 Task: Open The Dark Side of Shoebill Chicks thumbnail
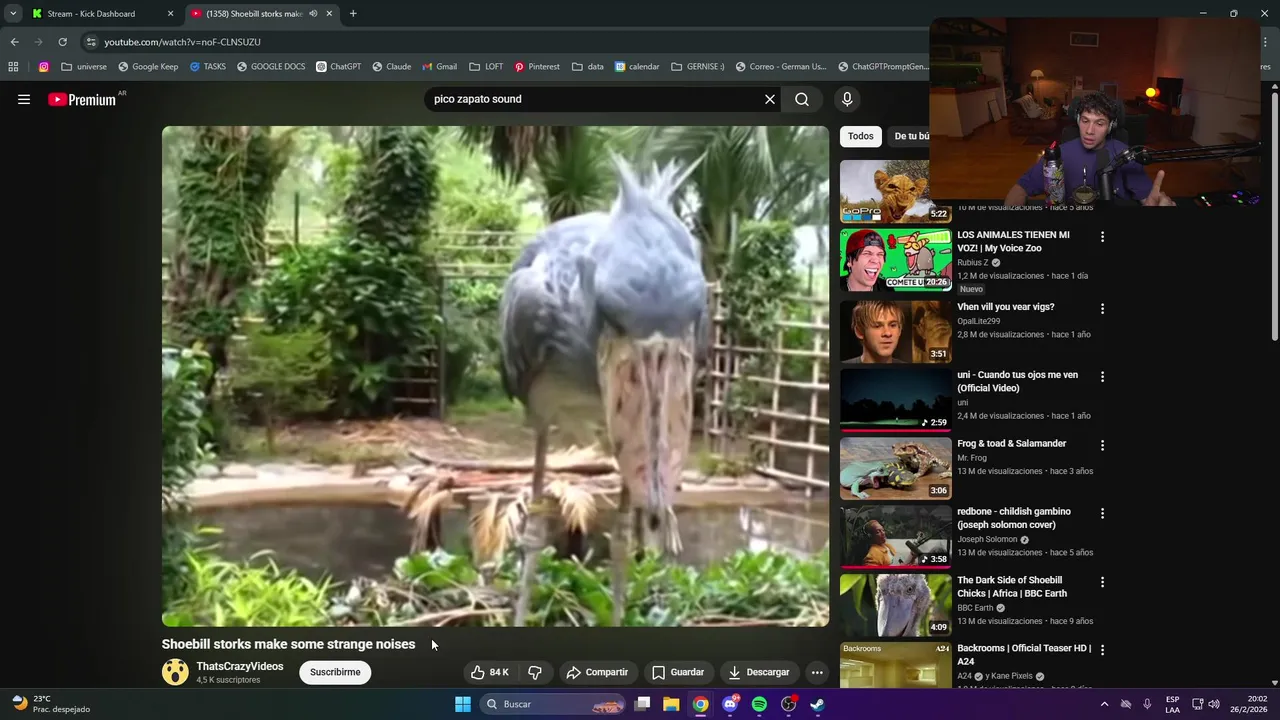pyautogui.click(x=895, y=605)
